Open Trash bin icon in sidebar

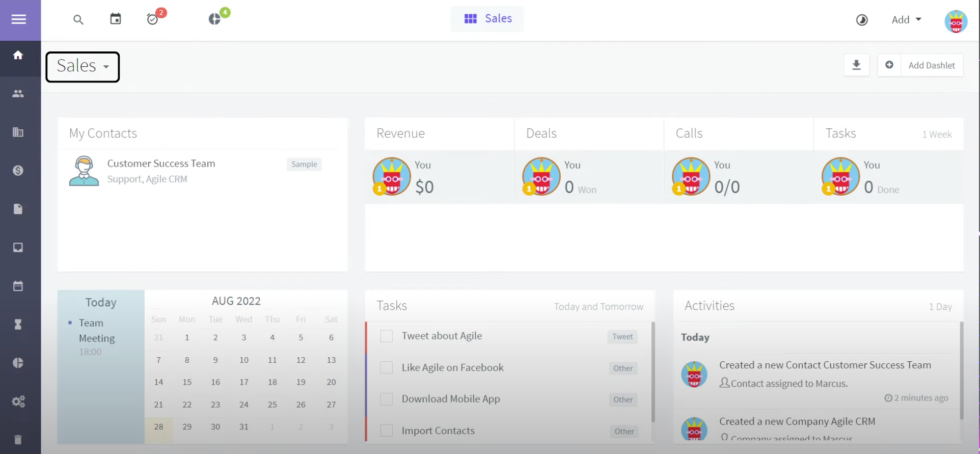(18, 440)
